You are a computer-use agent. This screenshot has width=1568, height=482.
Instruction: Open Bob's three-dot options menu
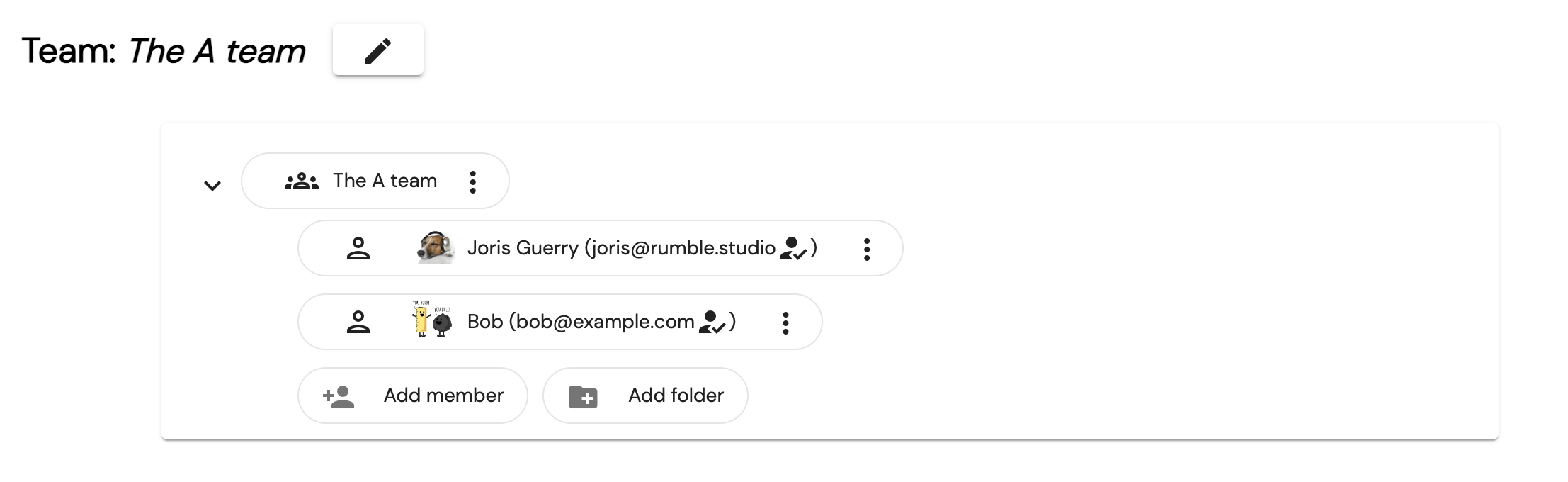coord(785,323)
